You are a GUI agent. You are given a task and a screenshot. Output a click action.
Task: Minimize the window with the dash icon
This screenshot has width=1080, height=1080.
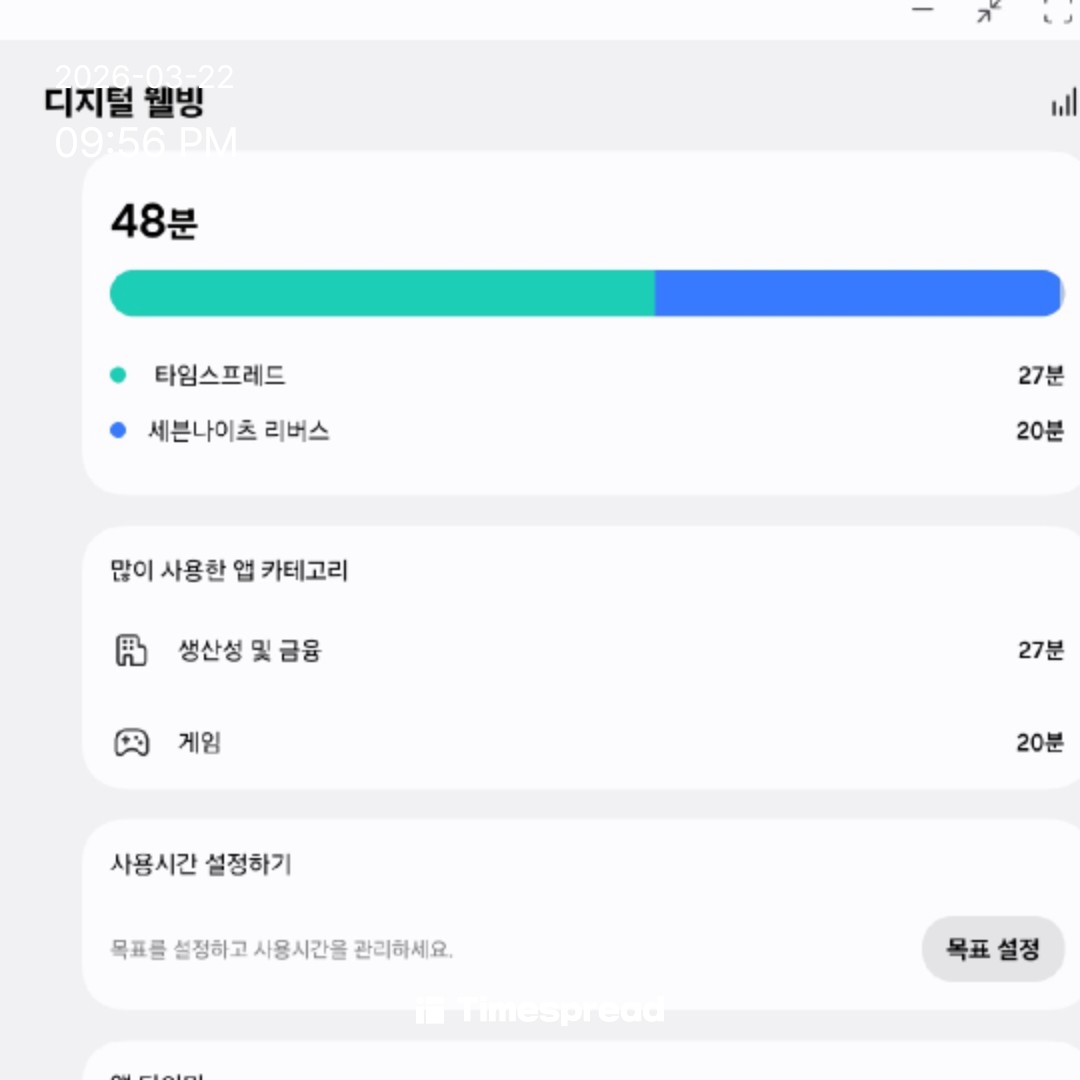[x=922, y=9]
